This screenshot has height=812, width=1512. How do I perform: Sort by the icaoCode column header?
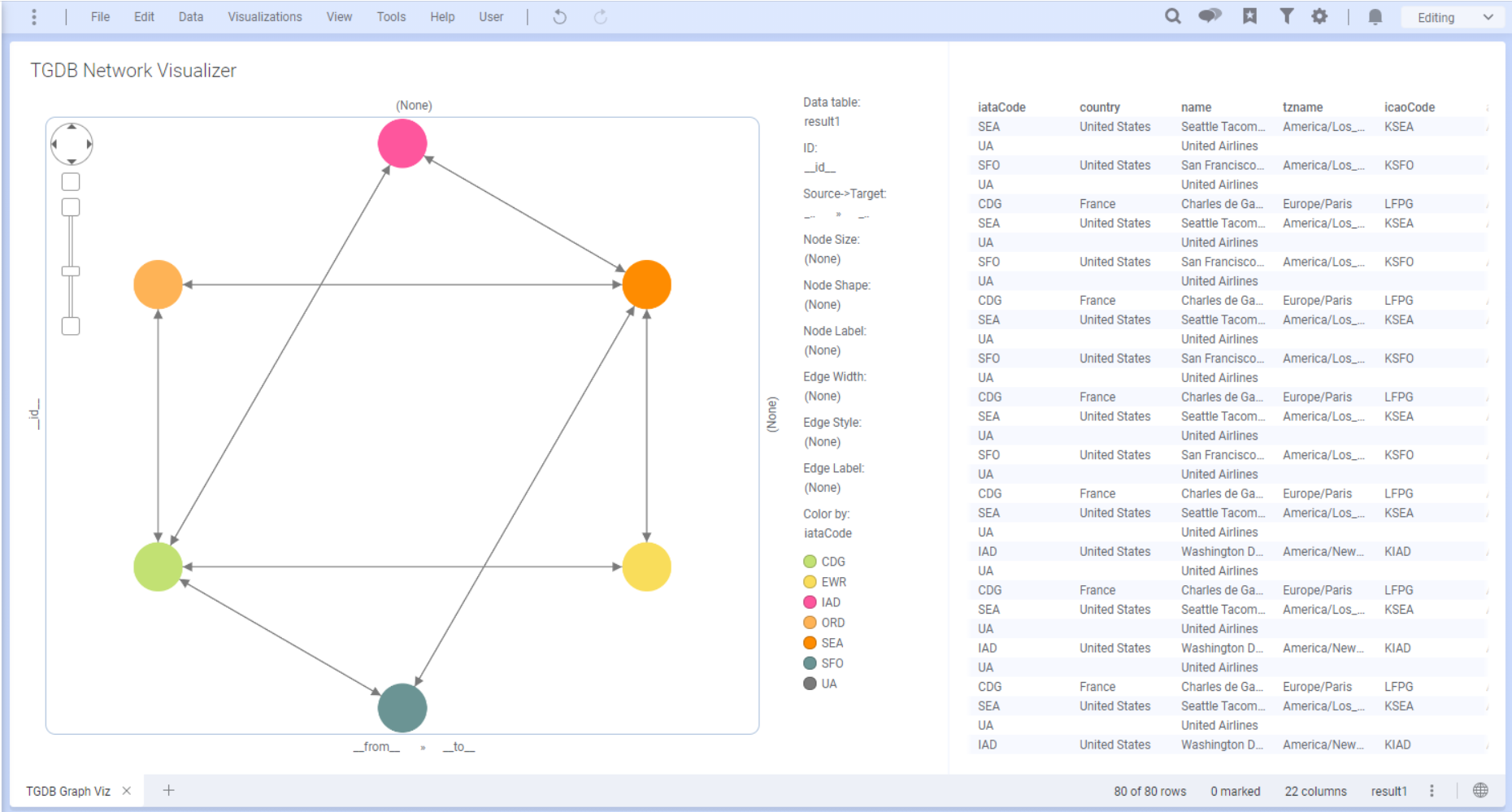point(1410,107)
